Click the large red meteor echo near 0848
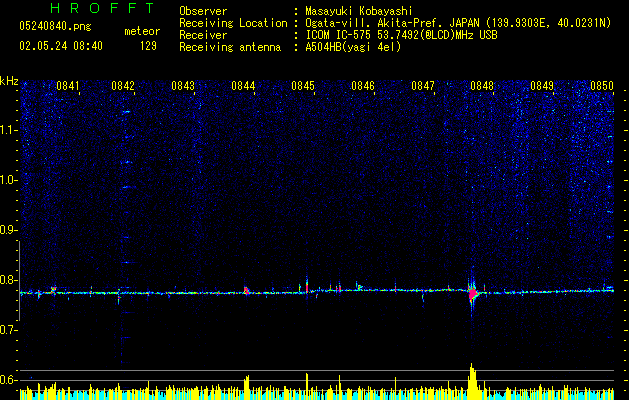The height and width of the screenshot is (400, 629). click(x=473, y=294)
